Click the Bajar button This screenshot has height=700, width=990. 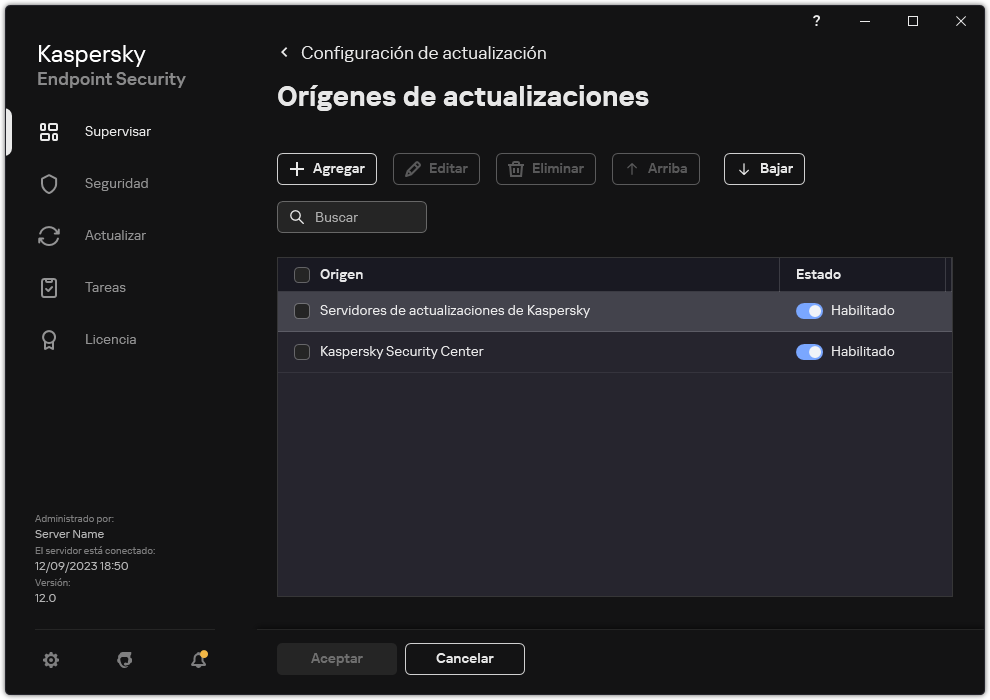(x=764, y=168)
